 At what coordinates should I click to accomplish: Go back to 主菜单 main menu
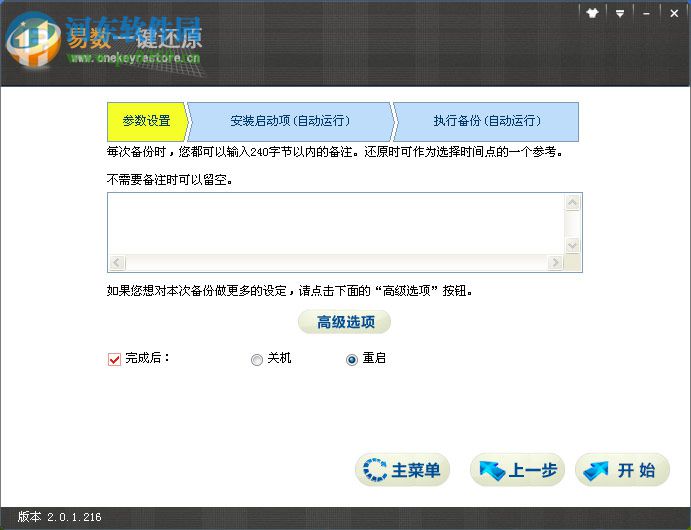coord(402,470)
